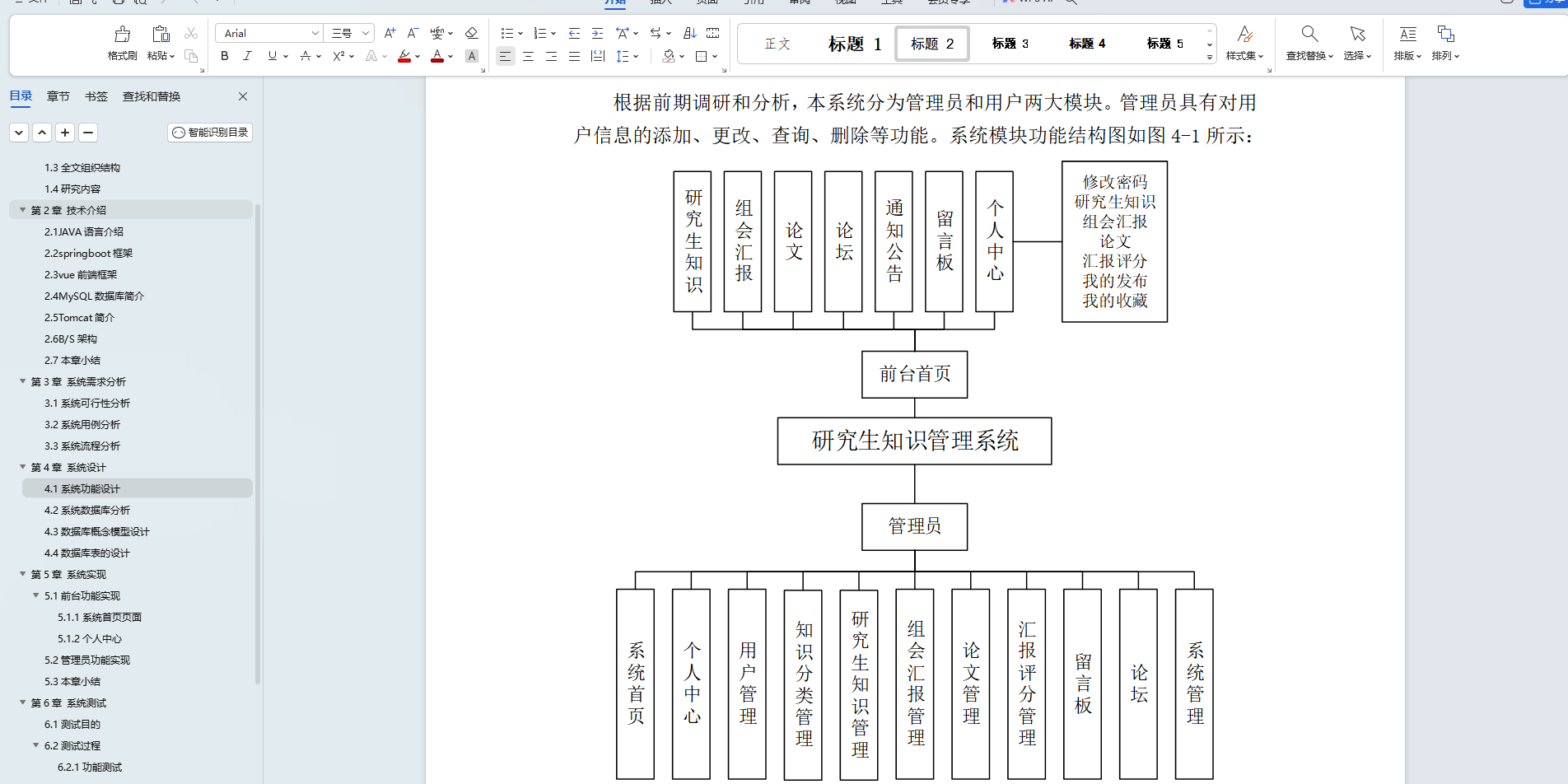Click the Cut scissors icon
The height and width of the screenshot is (784, 1568).
pyautogui.click(x=191, y=33)
